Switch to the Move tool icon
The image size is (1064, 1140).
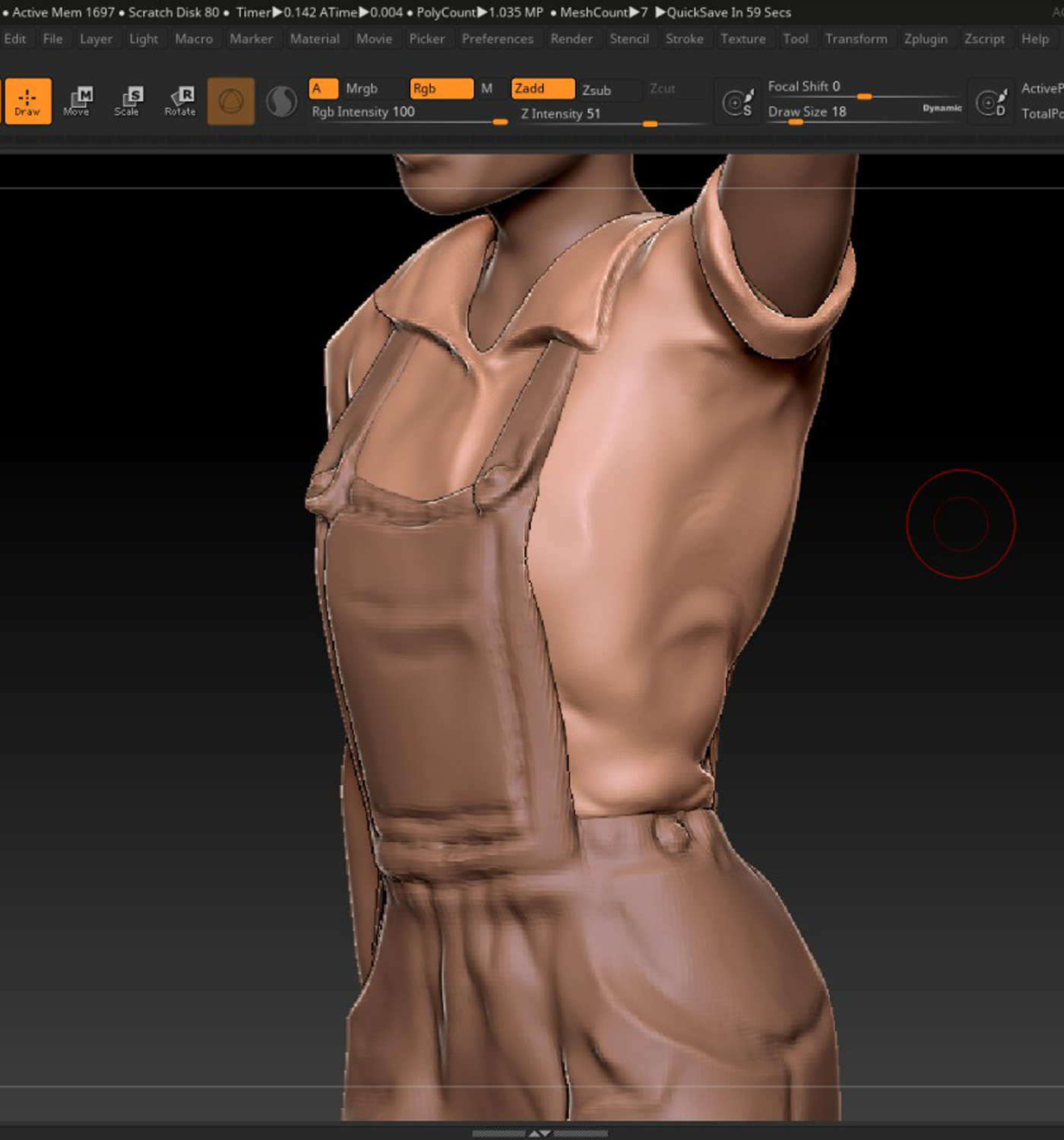(x=77, y=101)
